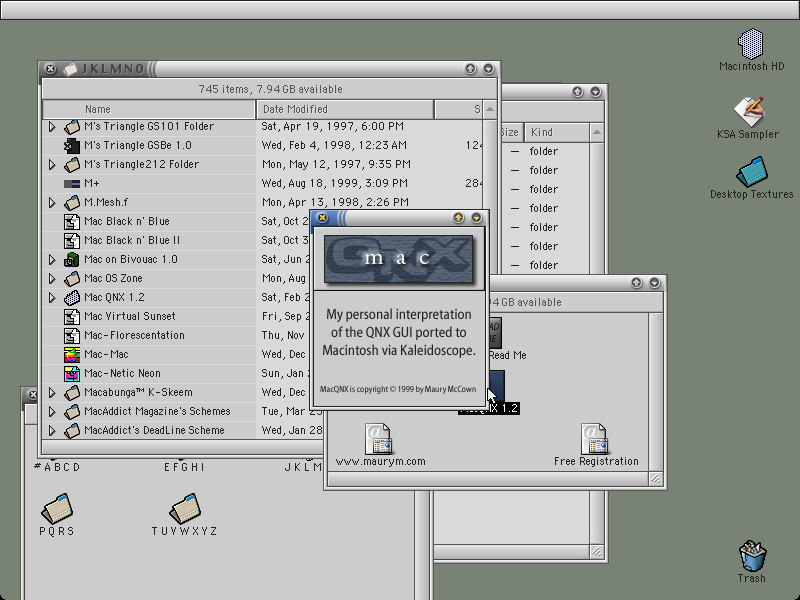Select the P Q R S folder icon
The width and height of the screenshot is (800, 600).
[57, 508]
